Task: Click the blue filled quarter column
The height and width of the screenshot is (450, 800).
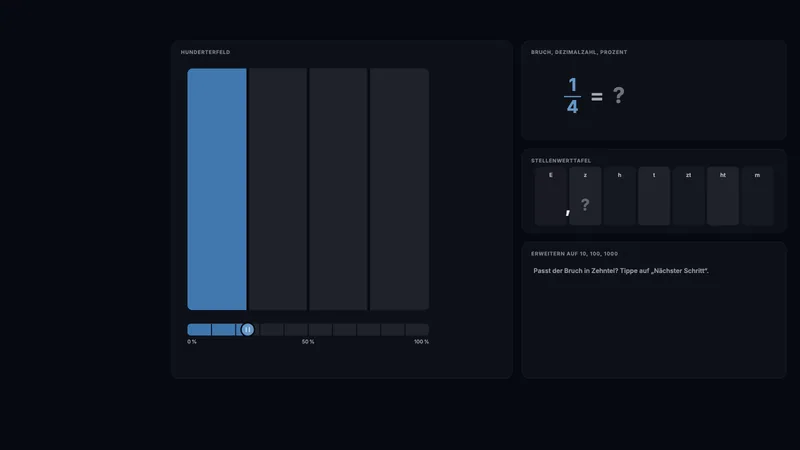Action: (217, 189)
